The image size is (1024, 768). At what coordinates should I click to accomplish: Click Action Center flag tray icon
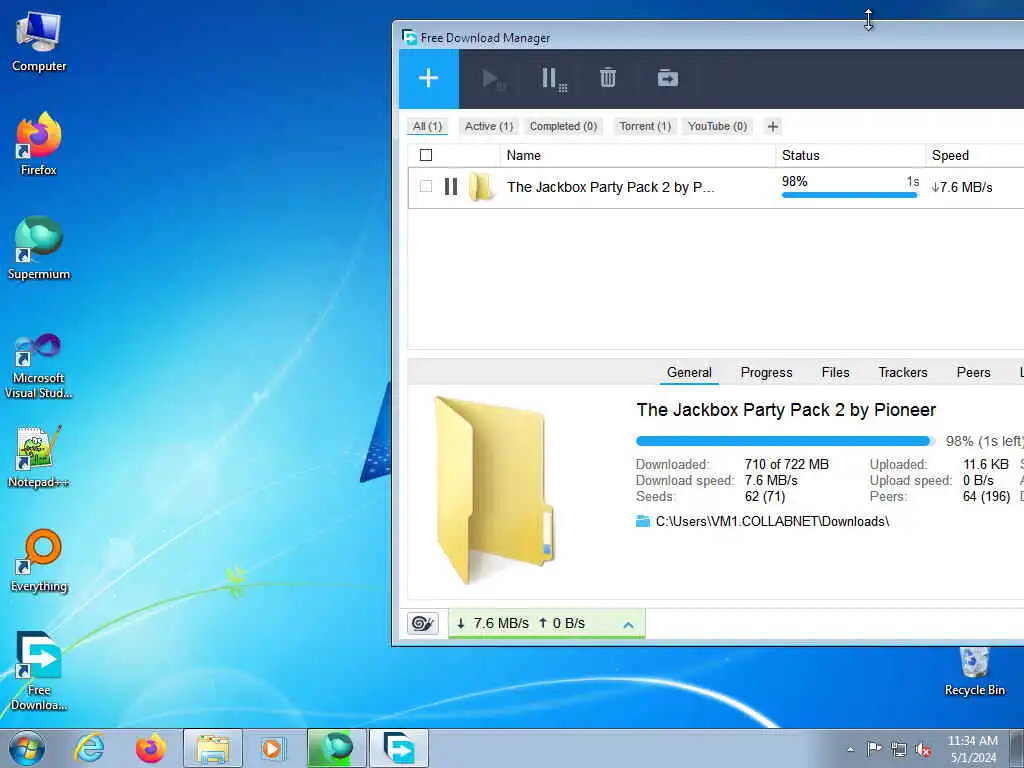(x=874, y=749)
